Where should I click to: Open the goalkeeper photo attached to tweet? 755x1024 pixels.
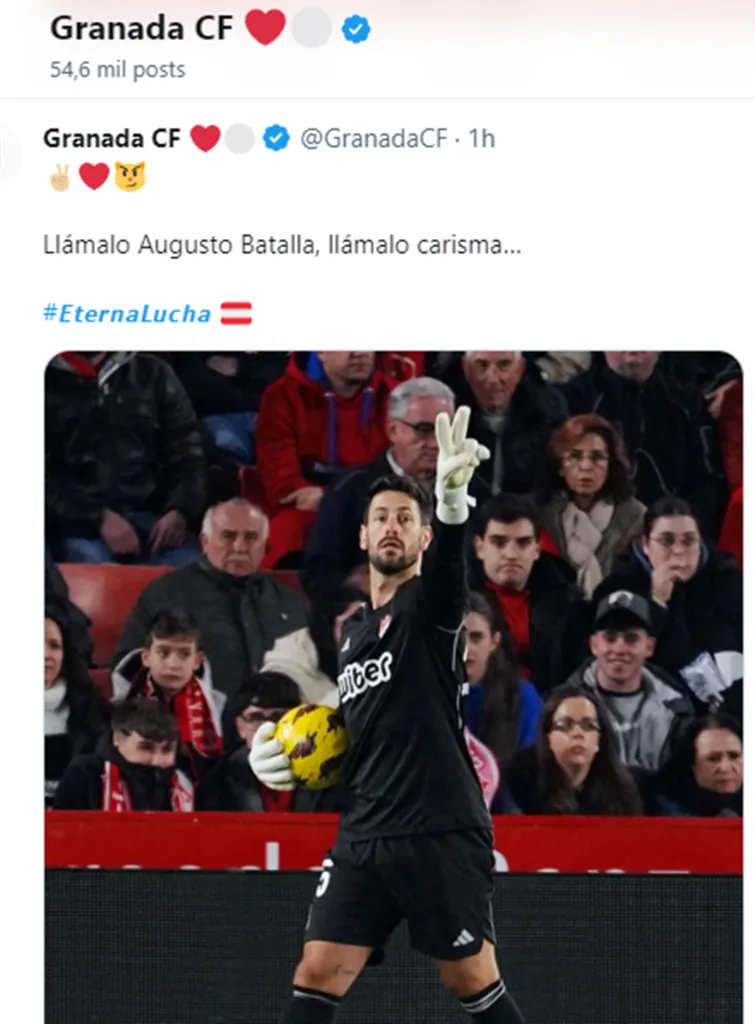[x=393, y=687]
